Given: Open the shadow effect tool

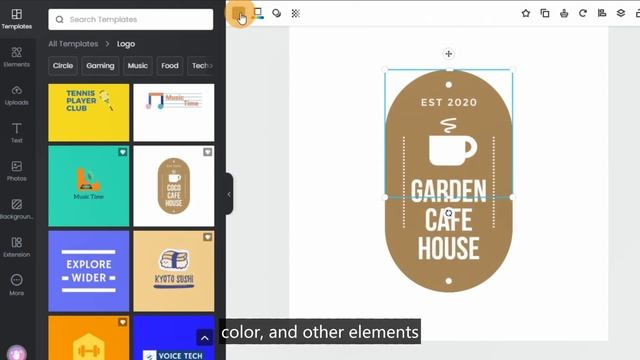Looking at the screenshot, I should [277, 13].
